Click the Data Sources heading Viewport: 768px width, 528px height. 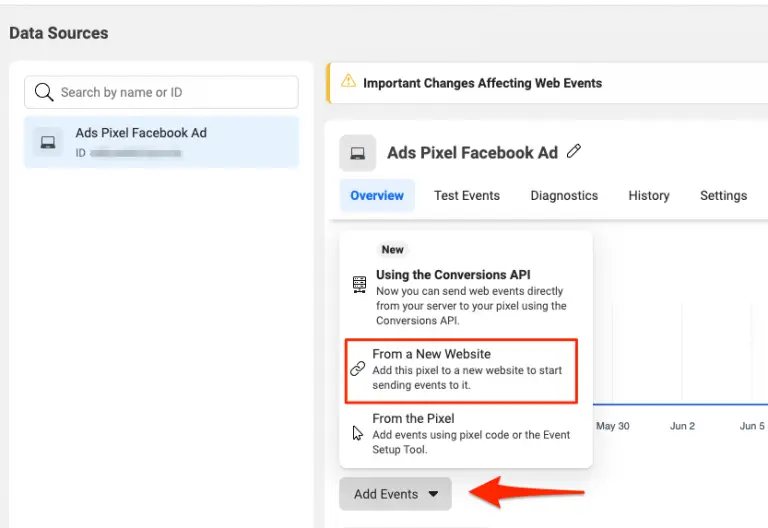coord(59,33)
